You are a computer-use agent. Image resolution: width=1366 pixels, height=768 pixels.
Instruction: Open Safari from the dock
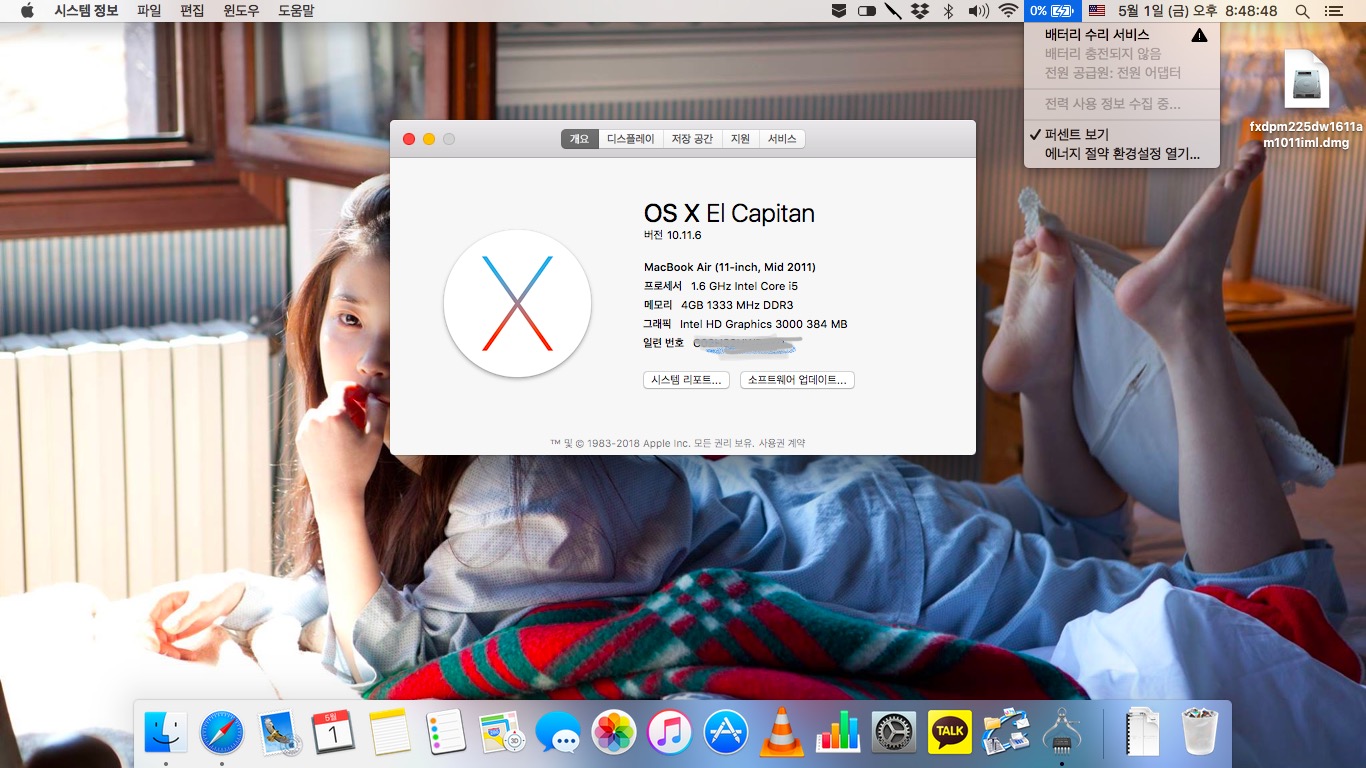click(x=221, y=733)
